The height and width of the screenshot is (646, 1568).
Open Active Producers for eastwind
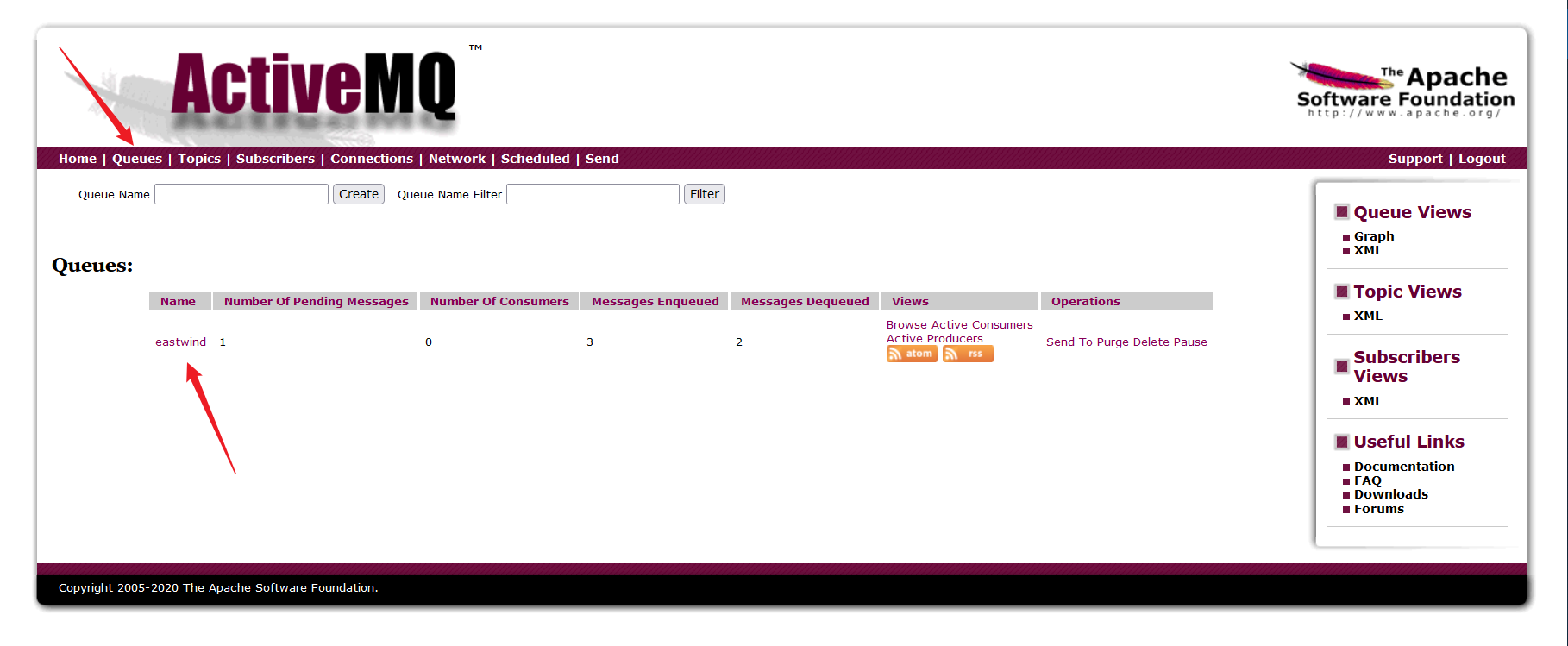[935, 339]
